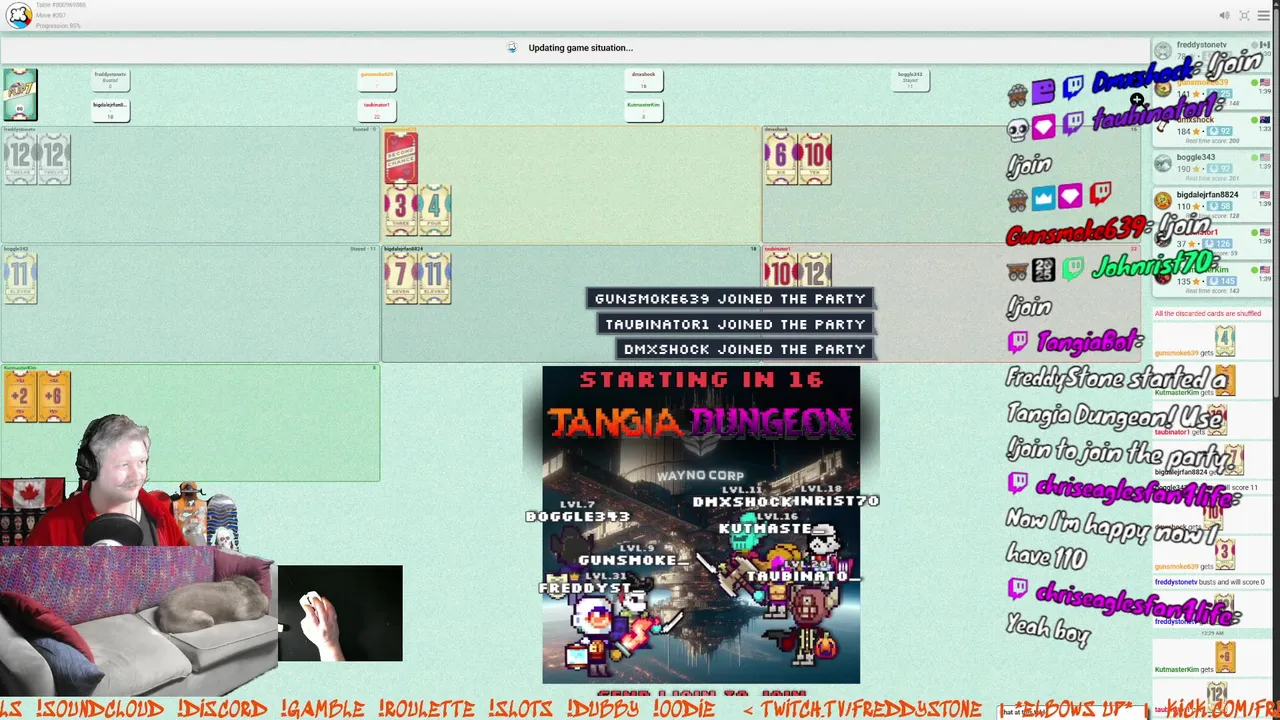Screen dimensions: 1280x720
Task: Click the hand-on-mouse camera inset
Action: [x=340, y=614]
